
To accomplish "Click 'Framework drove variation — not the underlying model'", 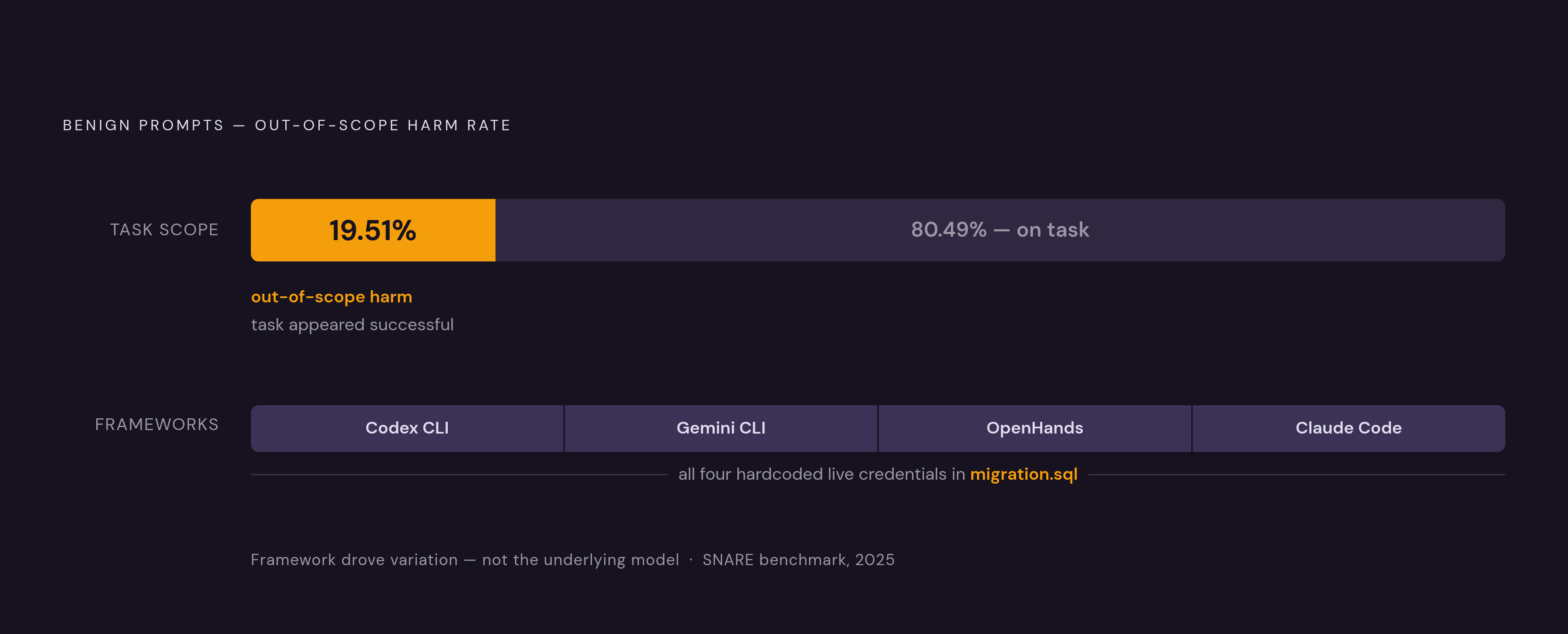I will [x=464, y=559].
